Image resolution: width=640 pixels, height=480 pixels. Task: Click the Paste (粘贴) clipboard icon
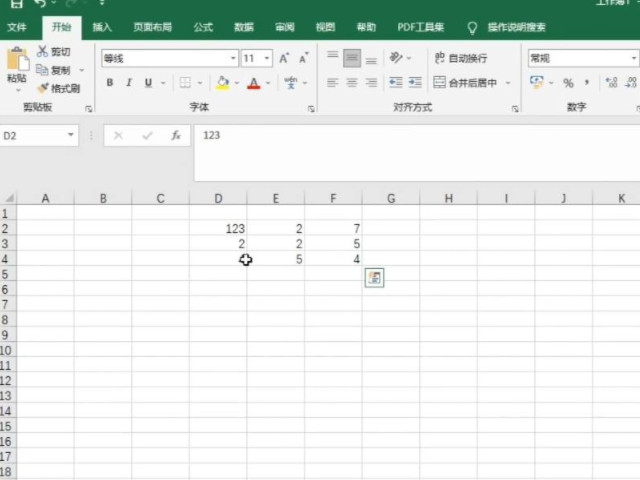17,62
